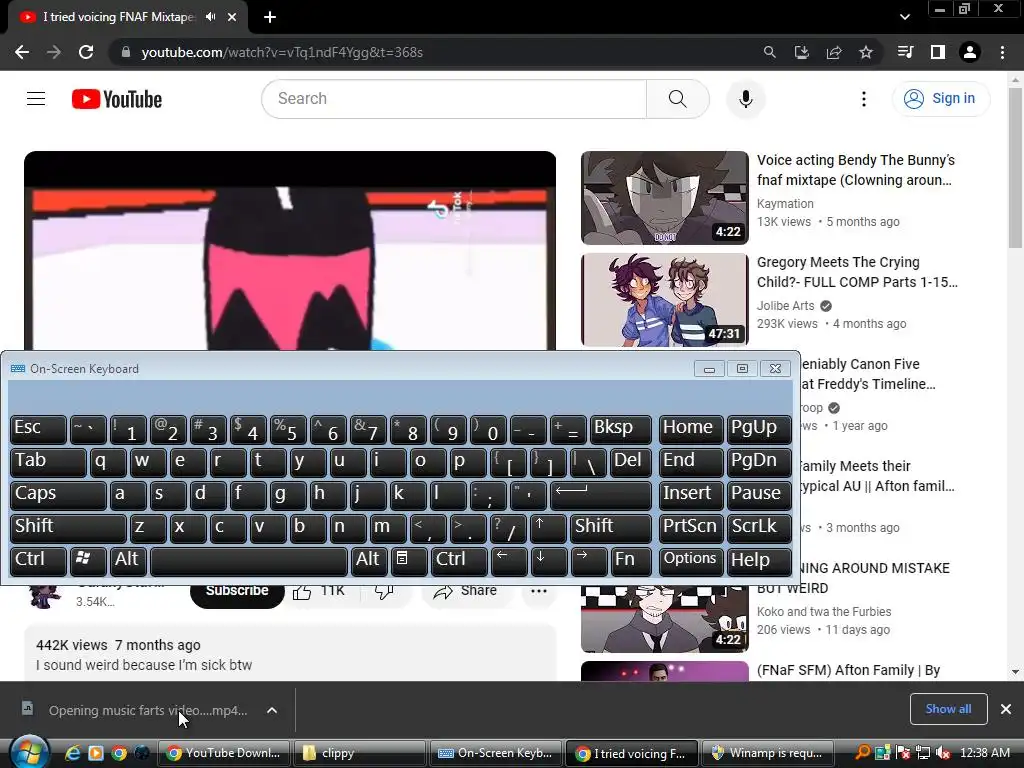Toggle the Windows logo key on keyboard
Viewport: 1024px width, 768px height.
point(88,561)
